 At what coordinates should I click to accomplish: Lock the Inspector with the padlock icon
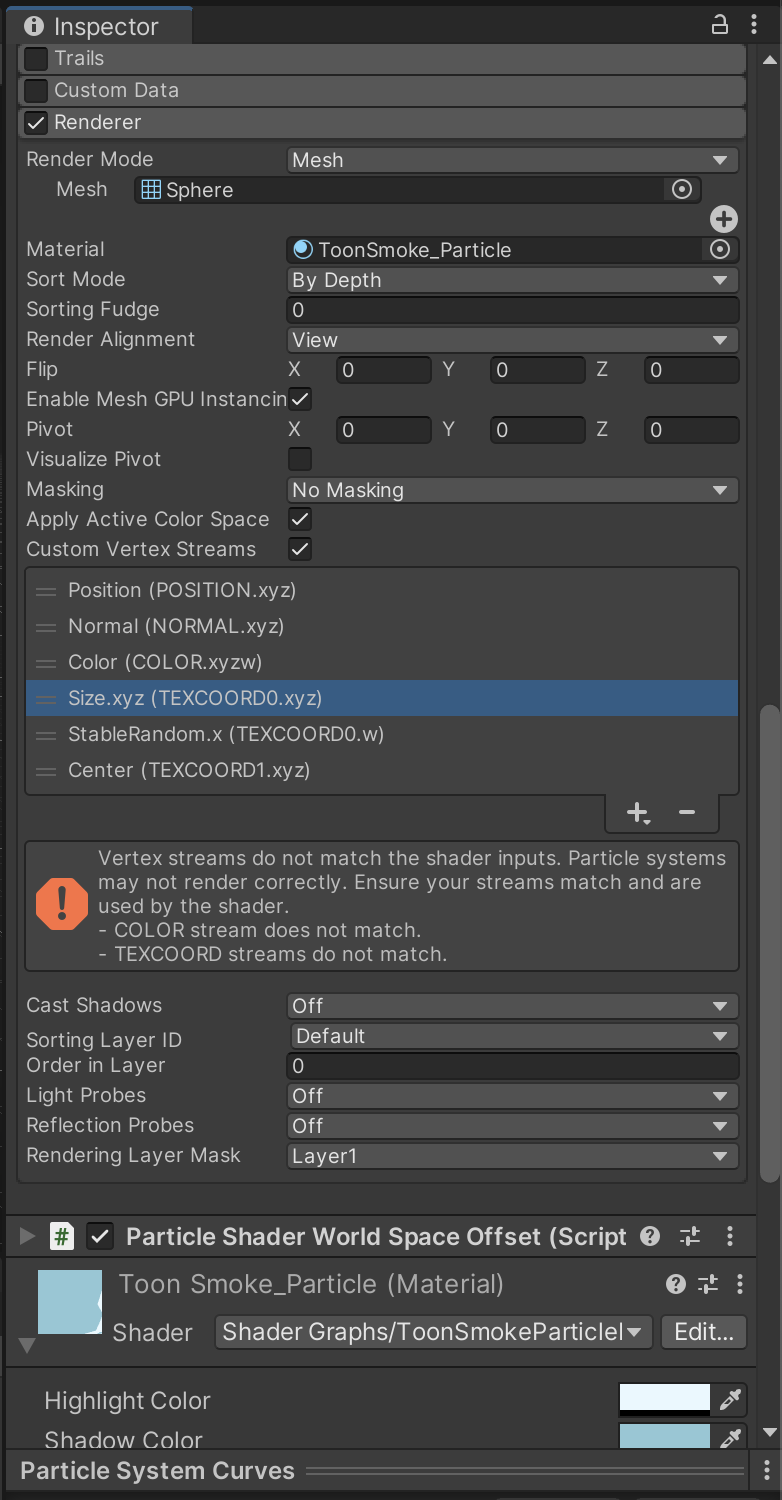pos(719,23)
